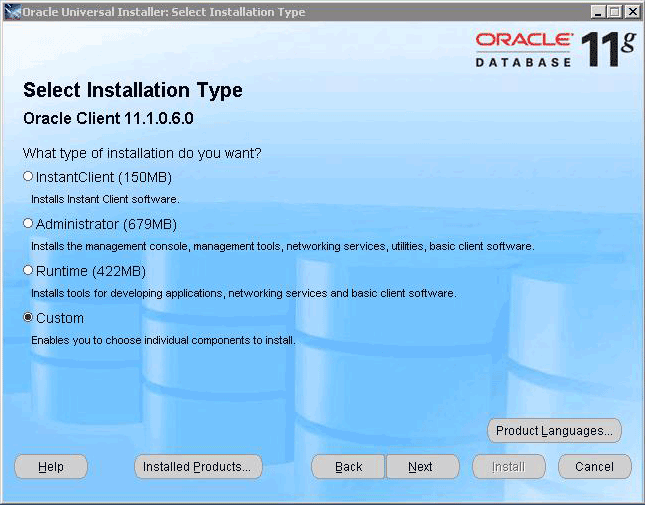View Installed Products list
The height and width of the screenshot is (505, 645).
click(x=198, y=467)
